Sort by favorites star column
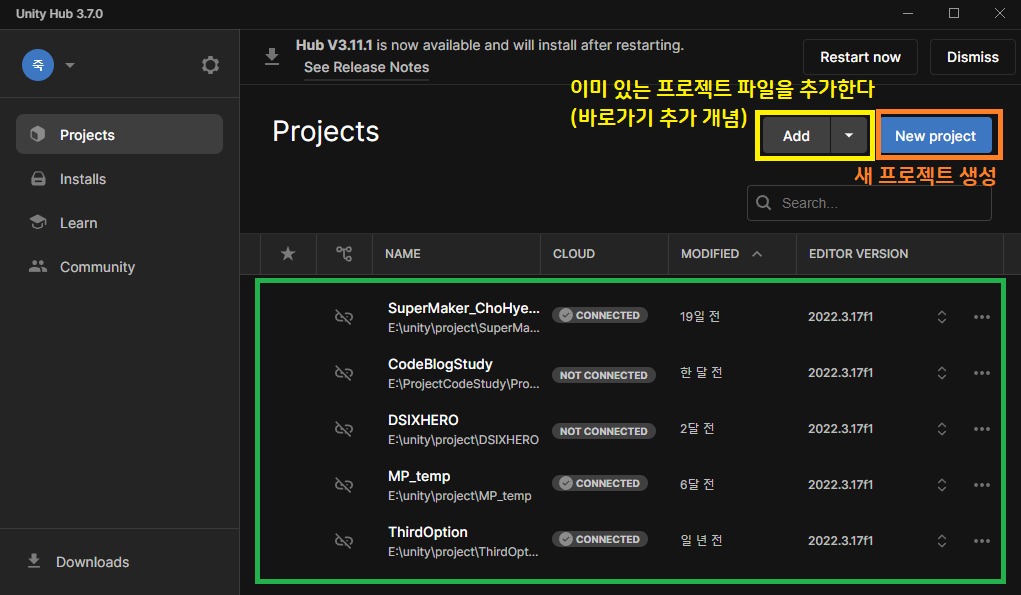 coord(288,254)
